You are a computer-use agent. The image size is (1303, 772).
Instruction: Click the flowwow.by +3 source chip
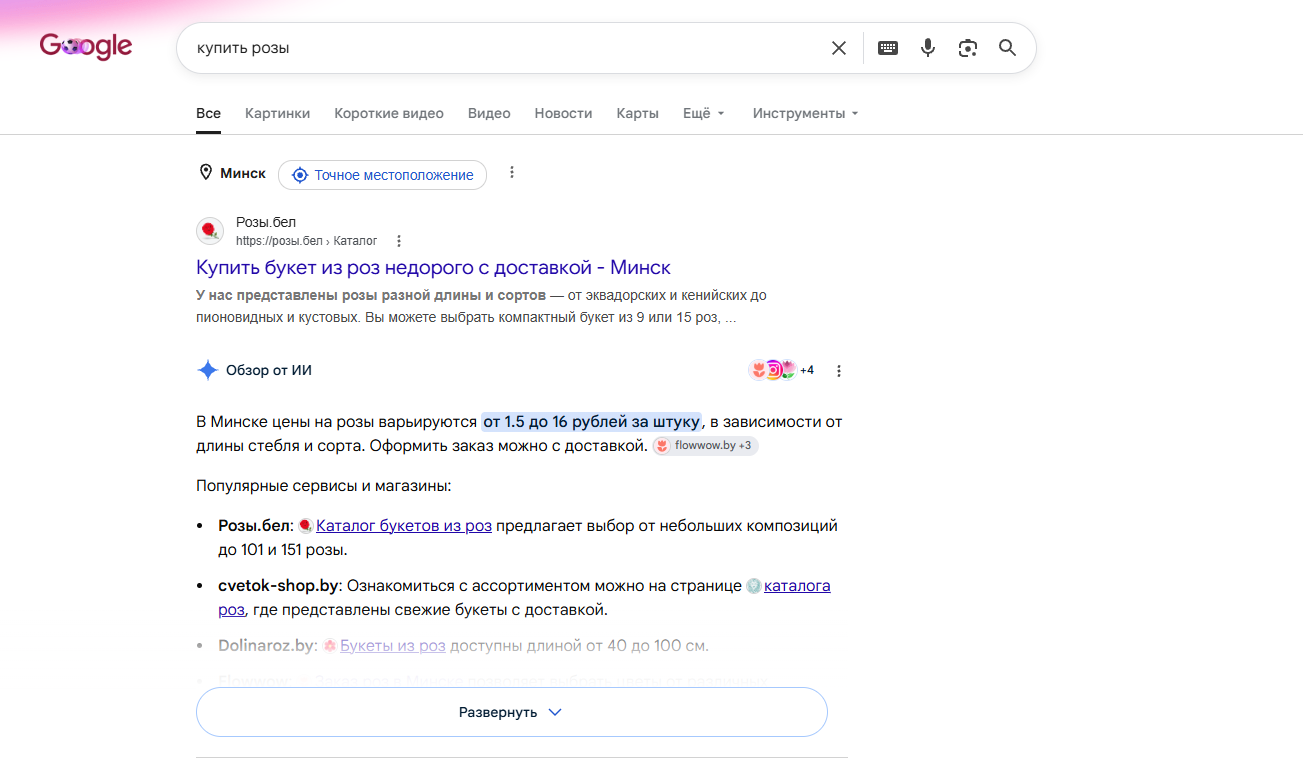coord(706,446)
